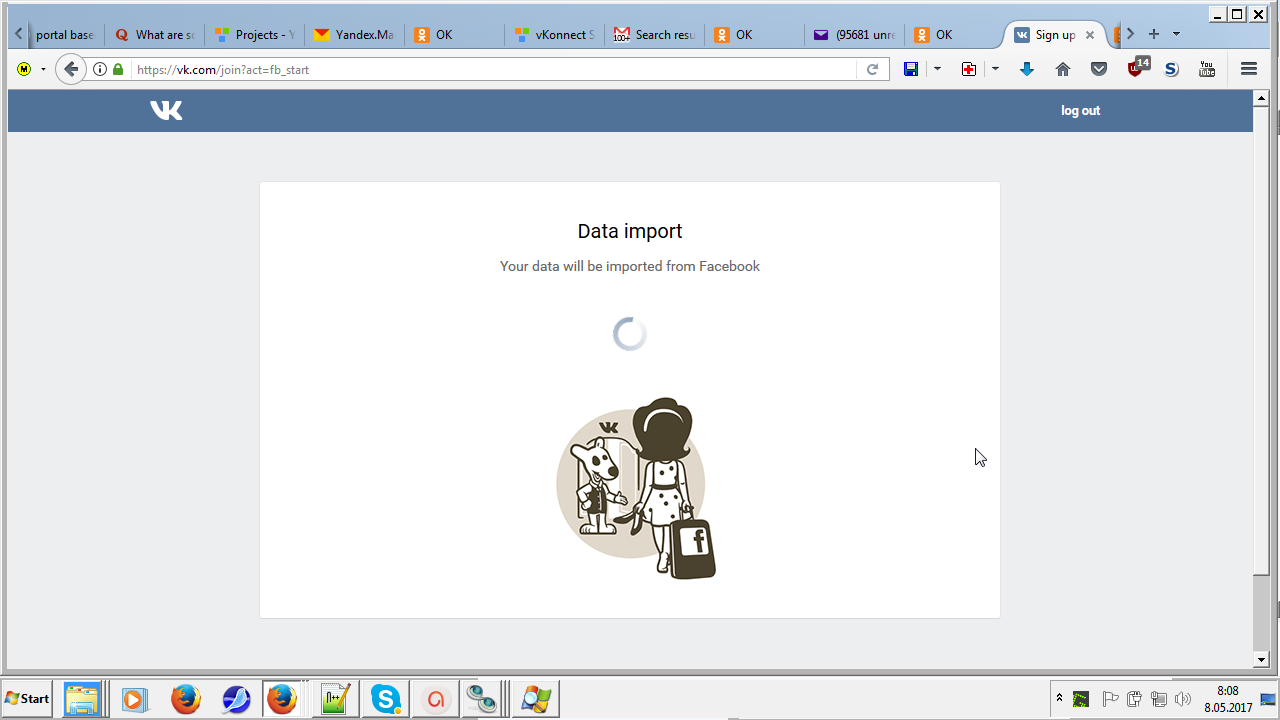Open Windows Explorer from the taskbar
The height and width of the screenshot is (720, 1280).
(83, 699)
